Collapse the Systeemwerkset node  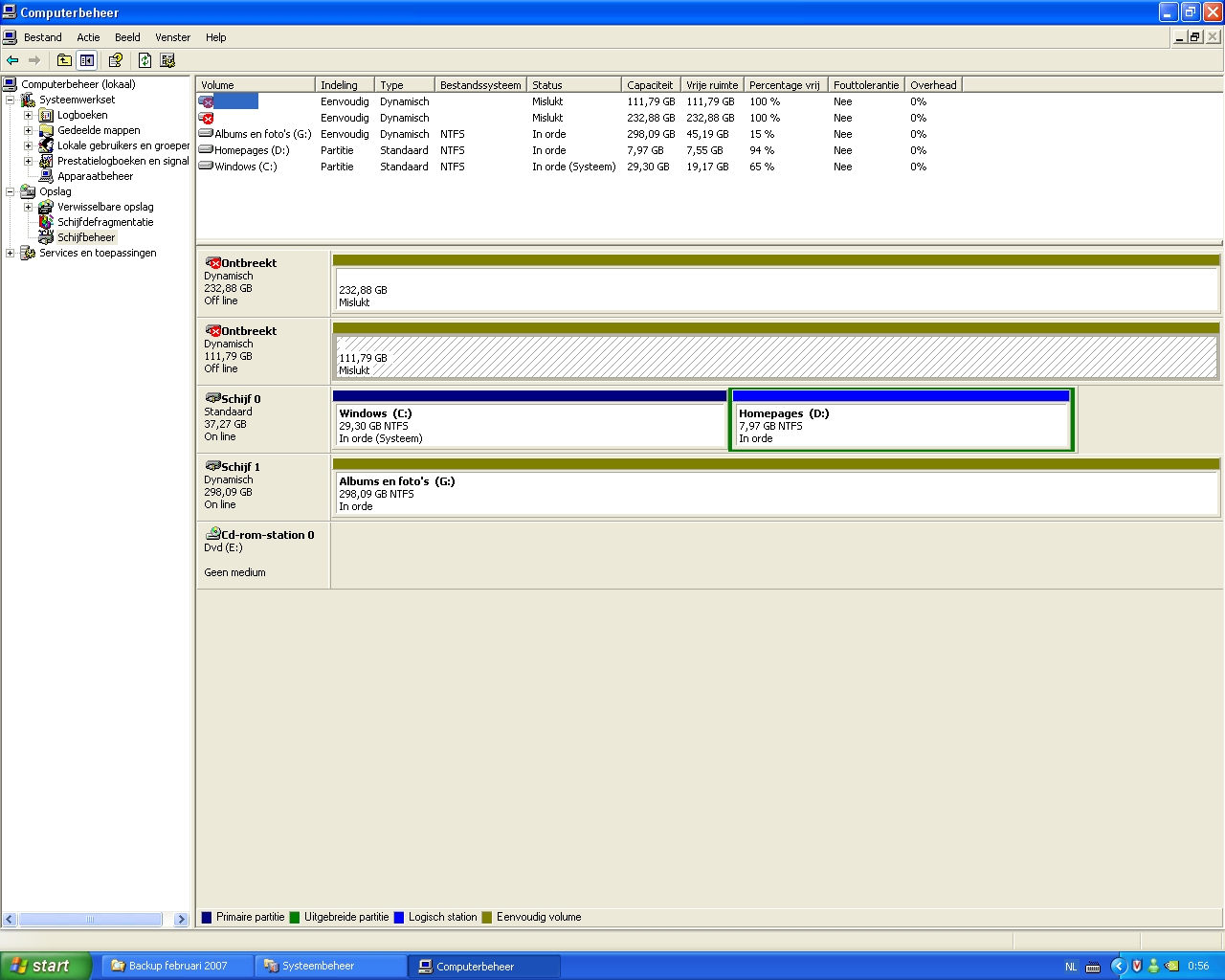click(x=10, y=100)
